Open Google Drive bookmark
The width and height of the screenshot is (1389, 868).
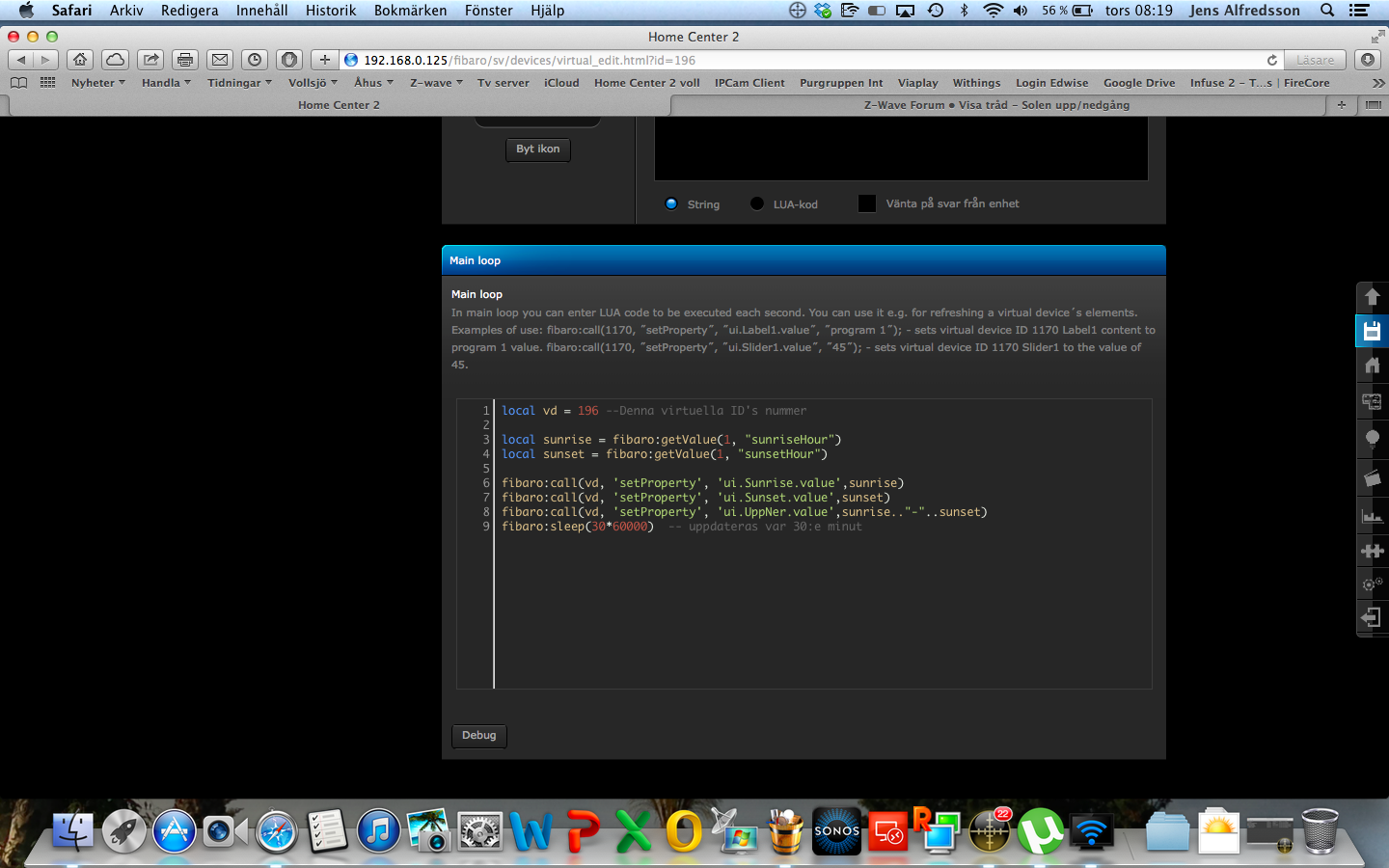tap(1139, 83)
